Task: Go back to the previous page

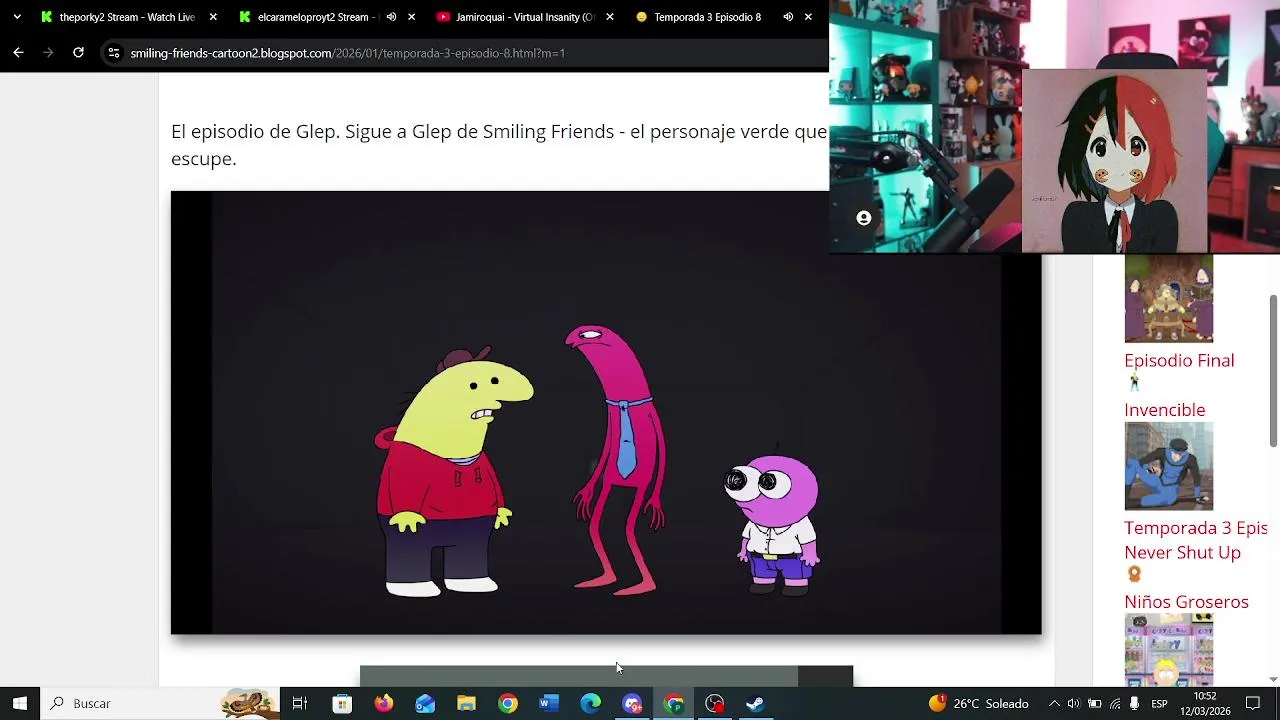Action: (x=18, y=53)
